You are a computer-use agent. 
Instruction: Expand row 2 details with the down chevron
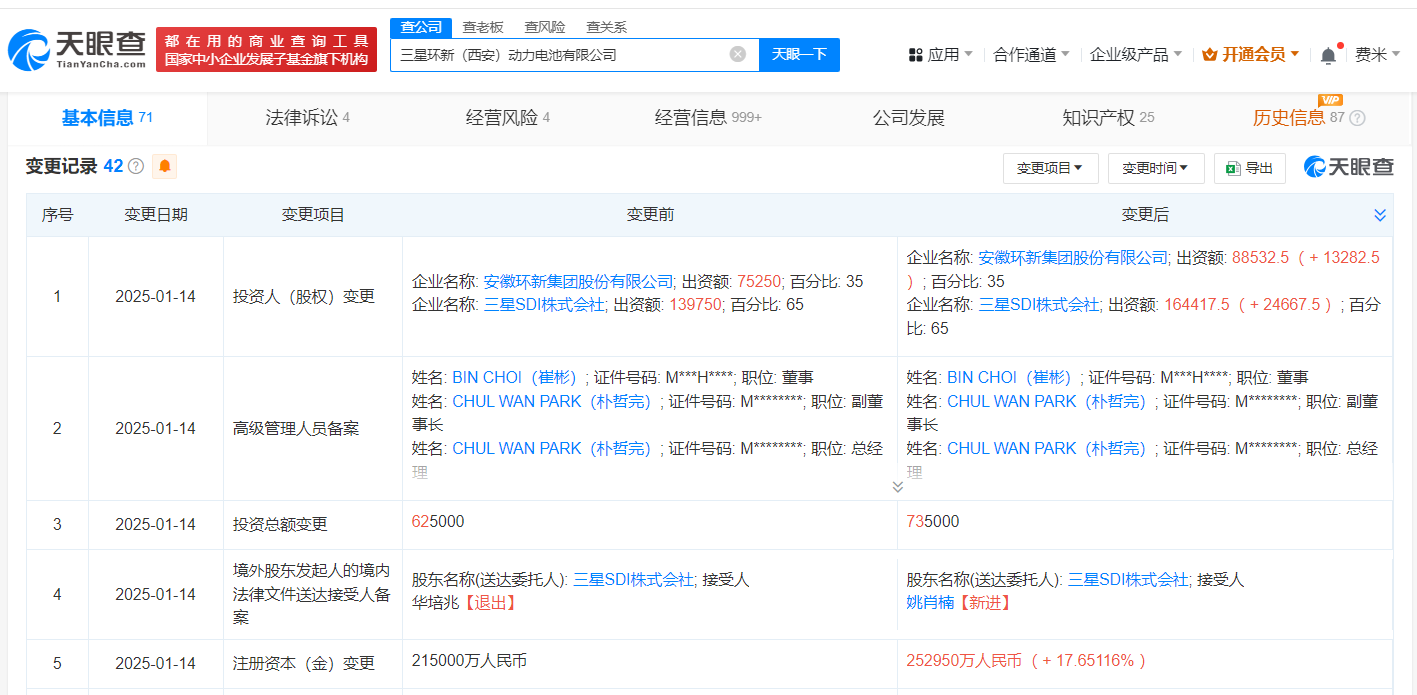click(x=897, y=487)
